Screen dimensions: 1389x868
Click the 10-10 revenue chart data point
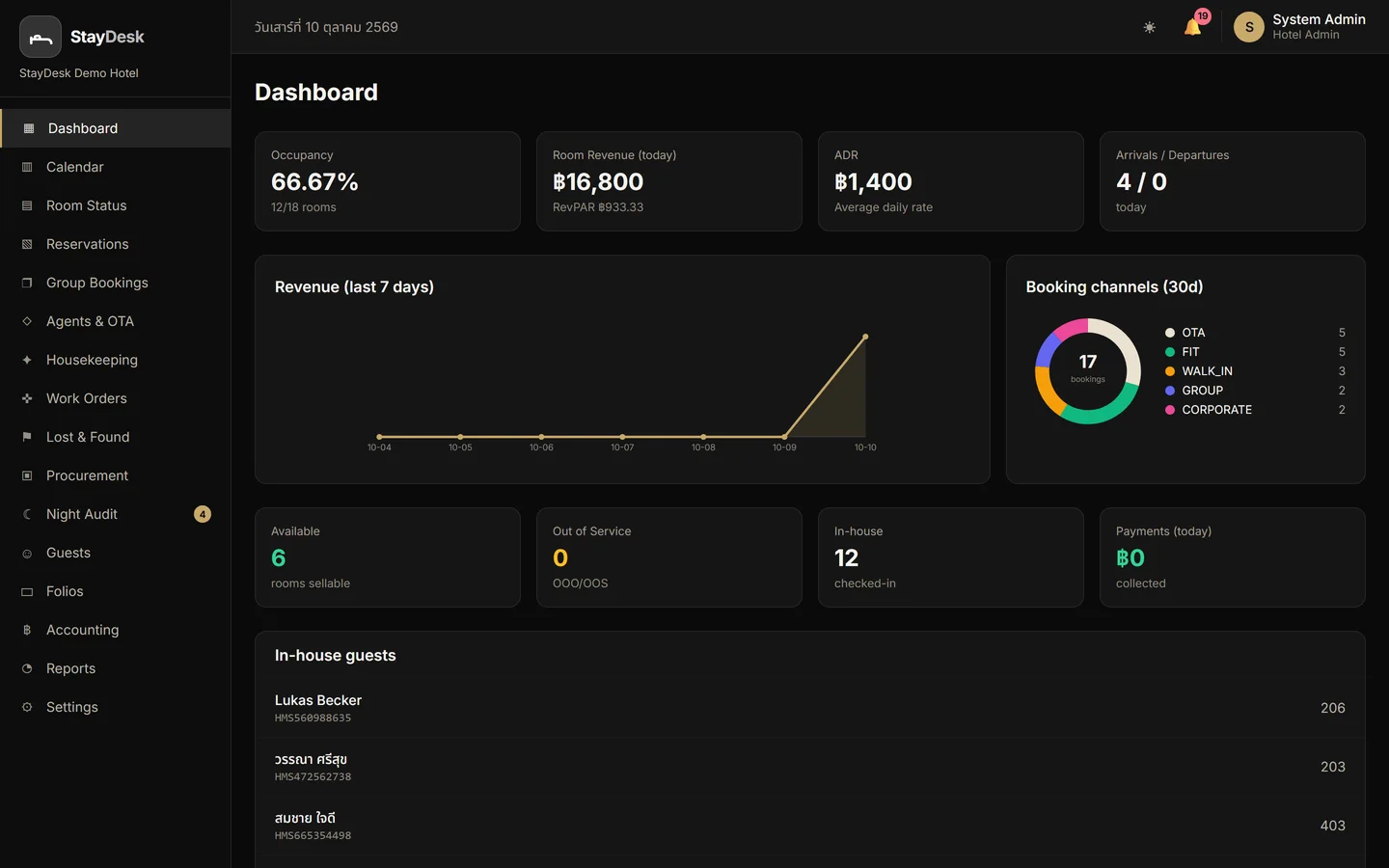pyautogui.click(x=865, y=337)
